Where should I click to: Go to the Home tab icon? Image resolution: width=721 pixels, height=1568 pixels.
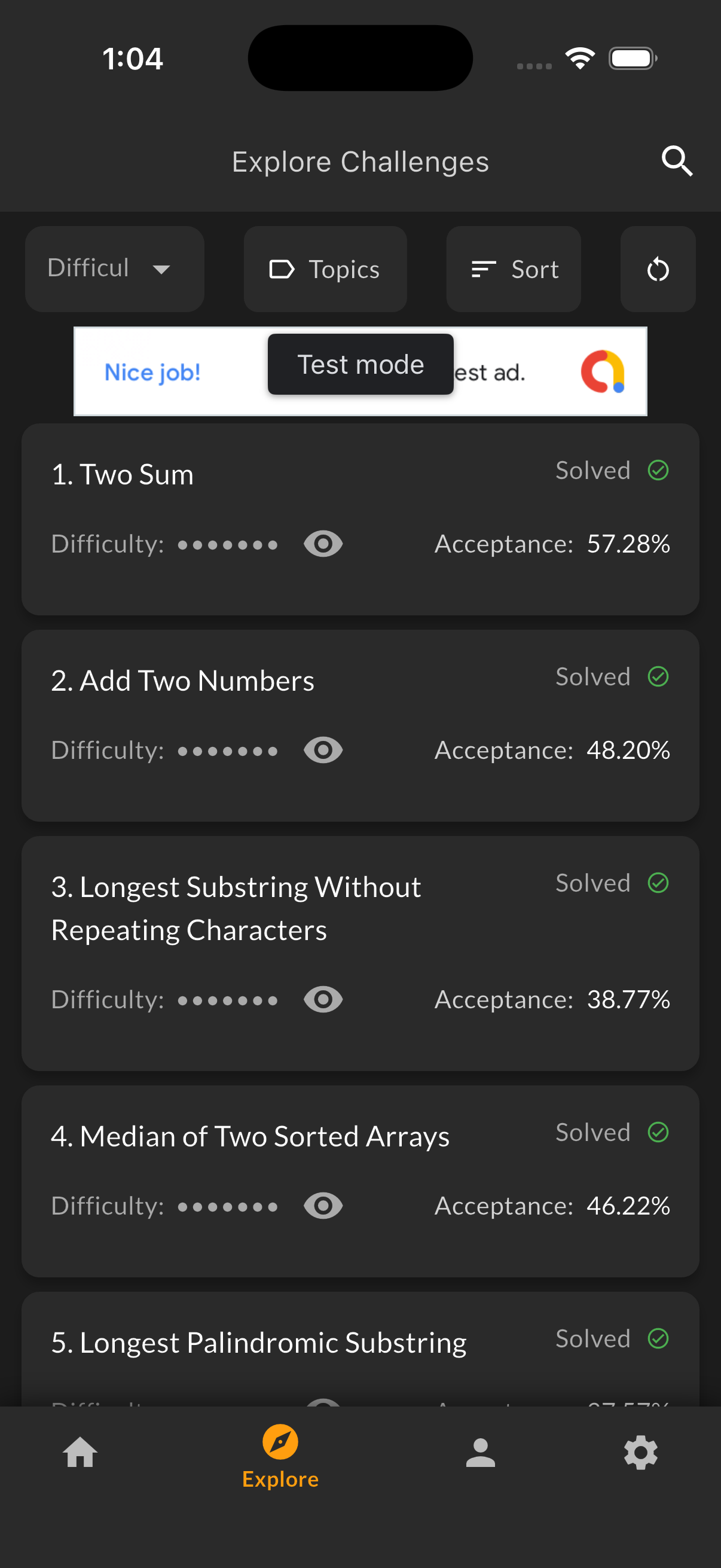[80, 1453]
